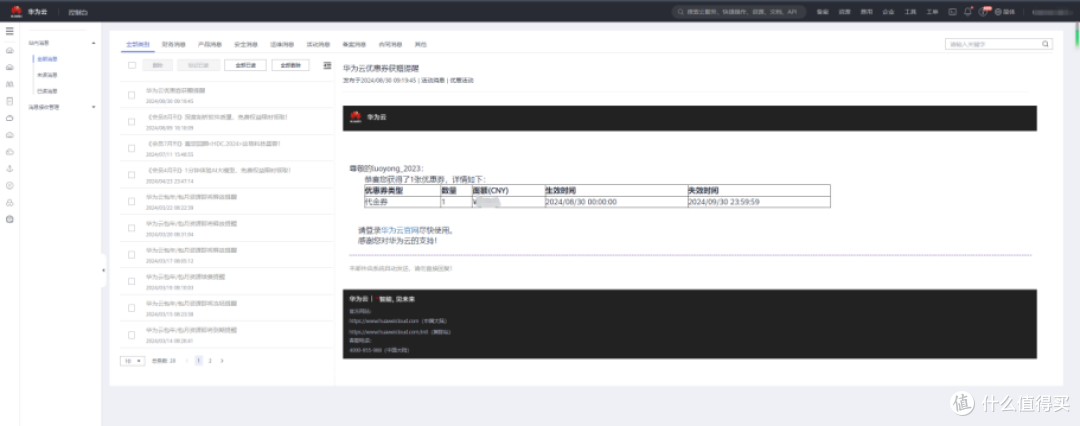The width and height of the screenshot is (1080, 426).
Task: Switch to the 备案消息 tab
Action: click(x=354, y=44)
